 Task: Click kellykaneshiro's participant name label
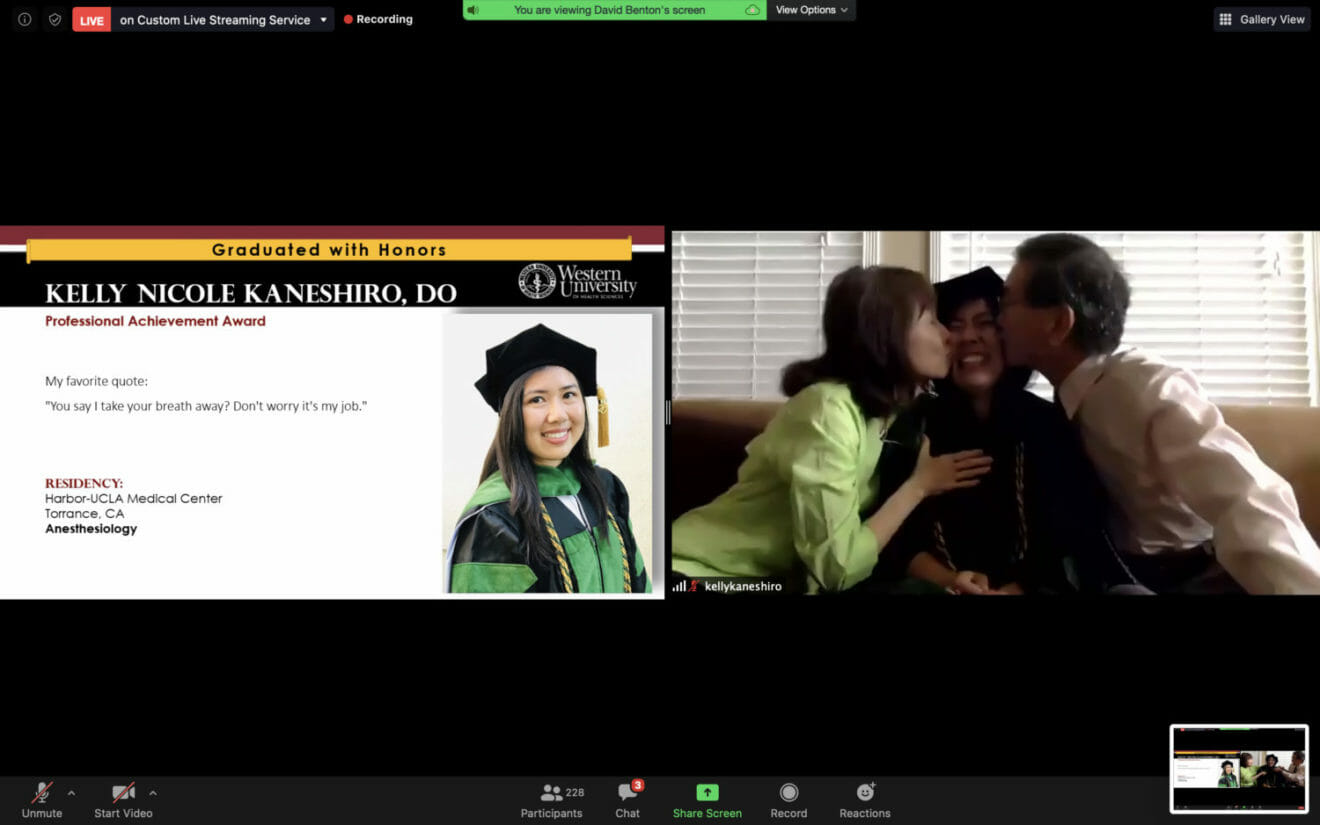pos(741,586)
